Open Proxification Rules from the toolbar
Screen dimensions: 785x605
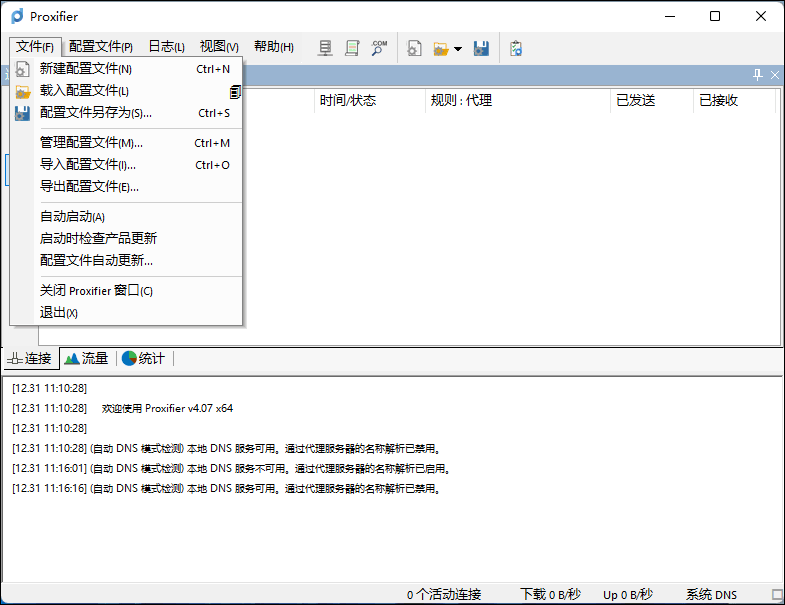tap(352, 47)
